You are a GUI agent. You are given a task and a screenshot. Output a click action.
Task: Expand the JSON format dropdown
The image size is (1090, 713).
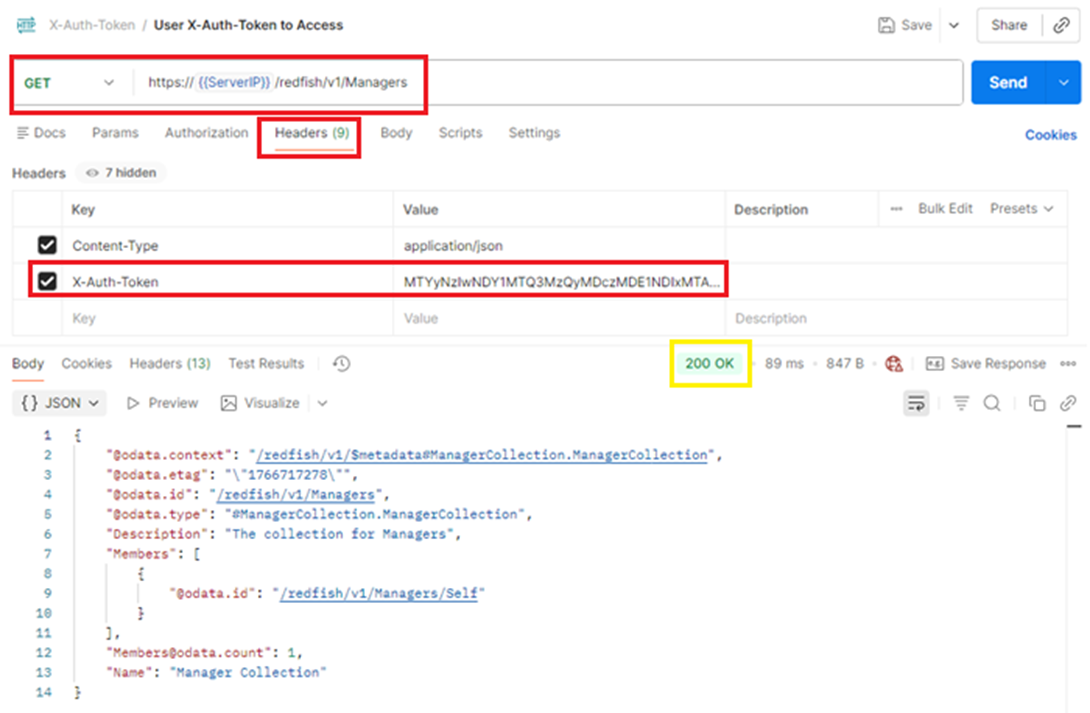click(x=62, y=403)
